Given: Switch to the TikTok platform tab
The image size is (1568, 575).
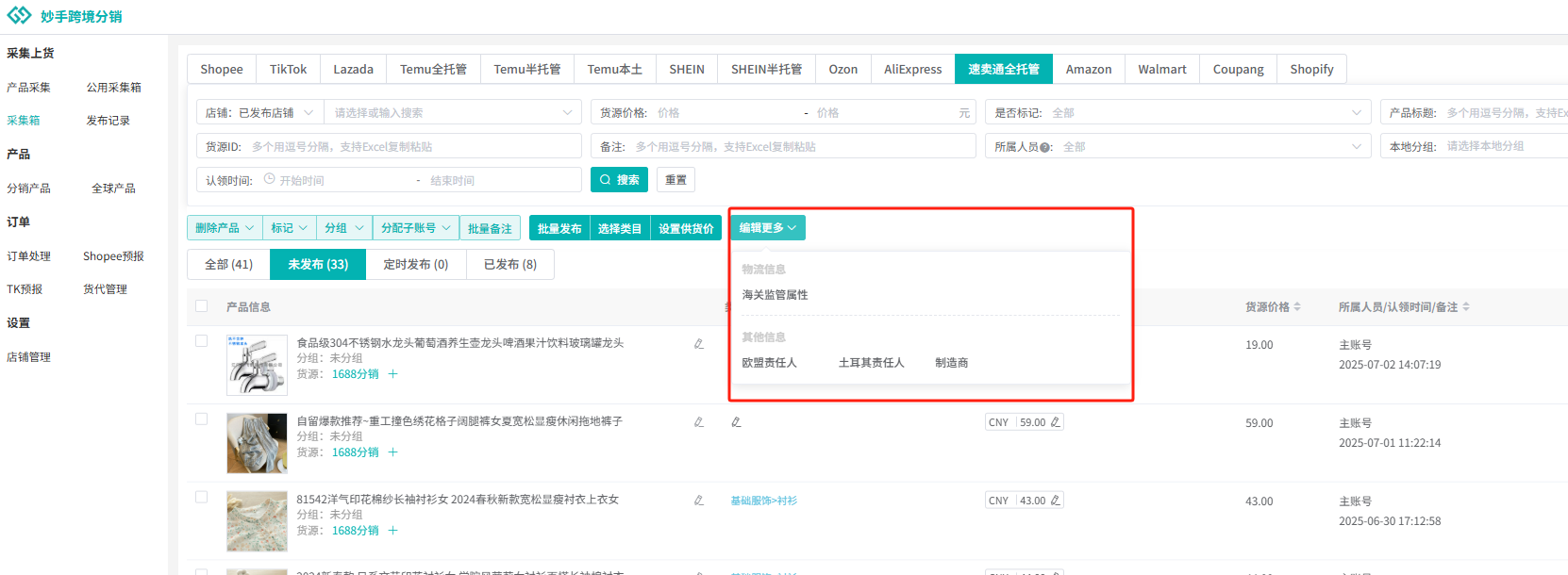Looking at the screenshot, I should (288, 69).
